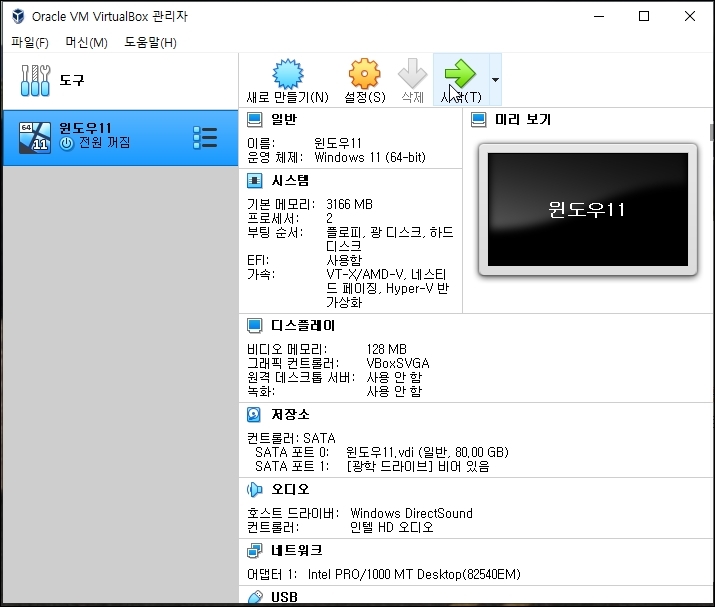Open the File (파일) menu
This screenshot has width=715, height=607.
click(30, 42)
